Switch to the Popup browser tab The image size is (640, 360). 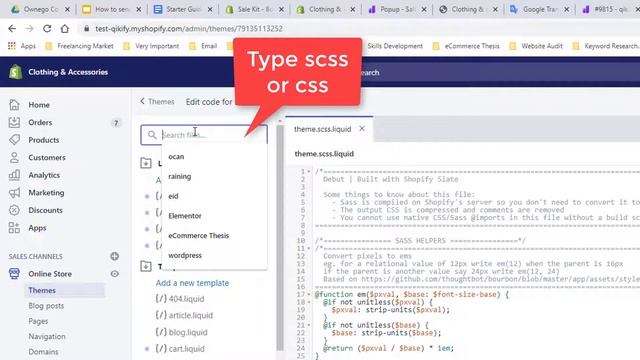coord(397,9)
